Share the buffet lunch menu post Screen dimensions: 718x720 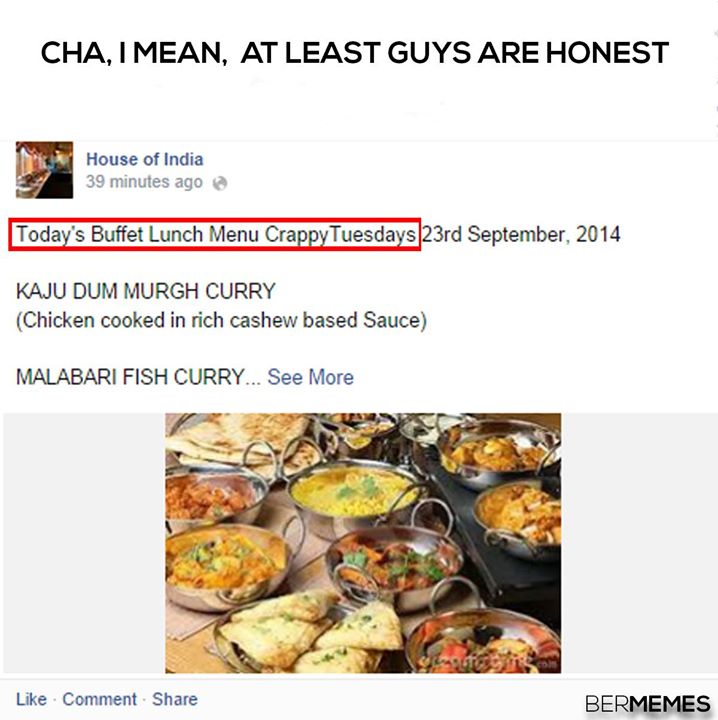click(x=175, y=699)
